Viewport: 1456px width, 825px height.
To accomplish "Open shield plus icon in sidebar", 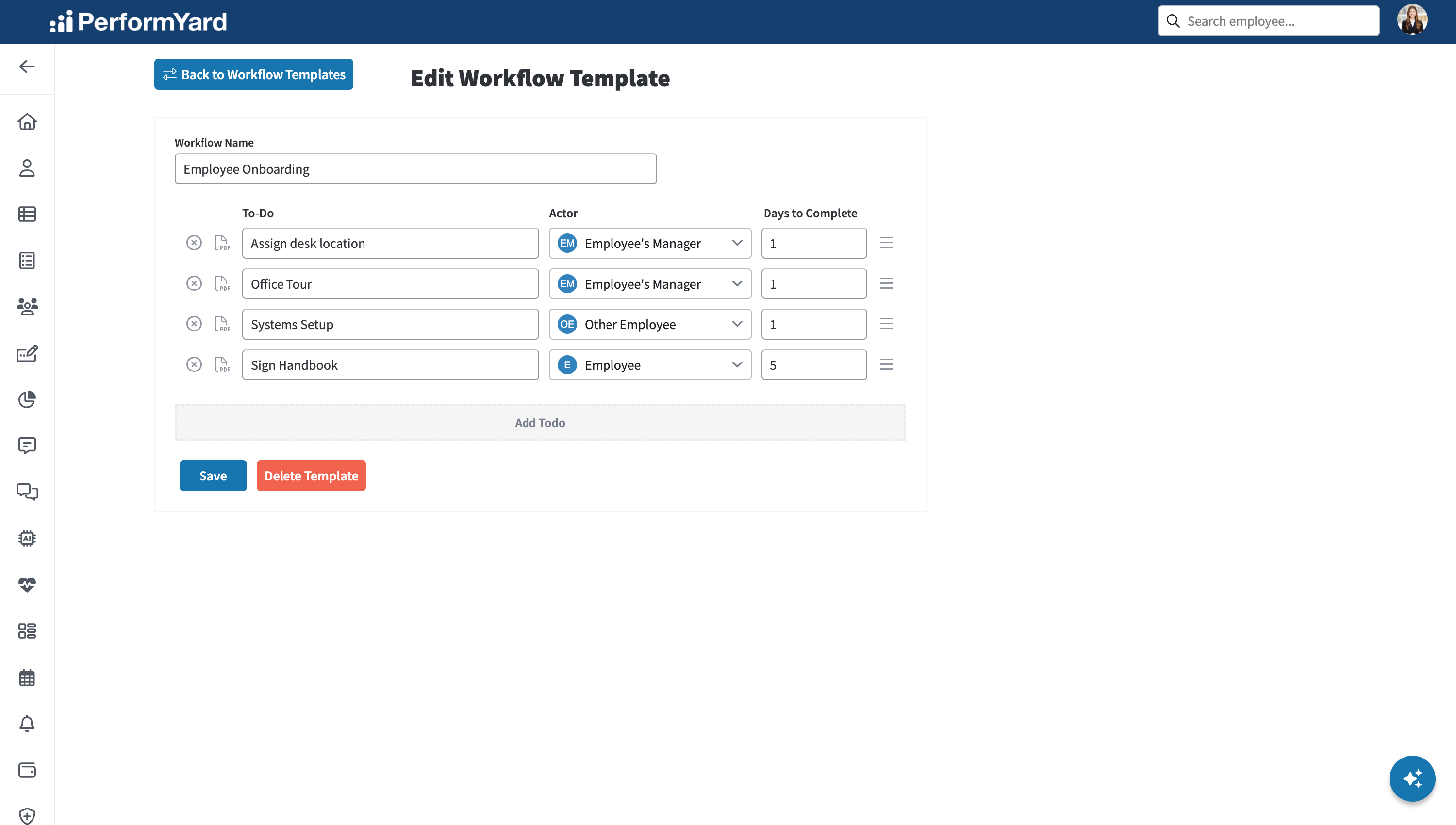I will (27, 816).
